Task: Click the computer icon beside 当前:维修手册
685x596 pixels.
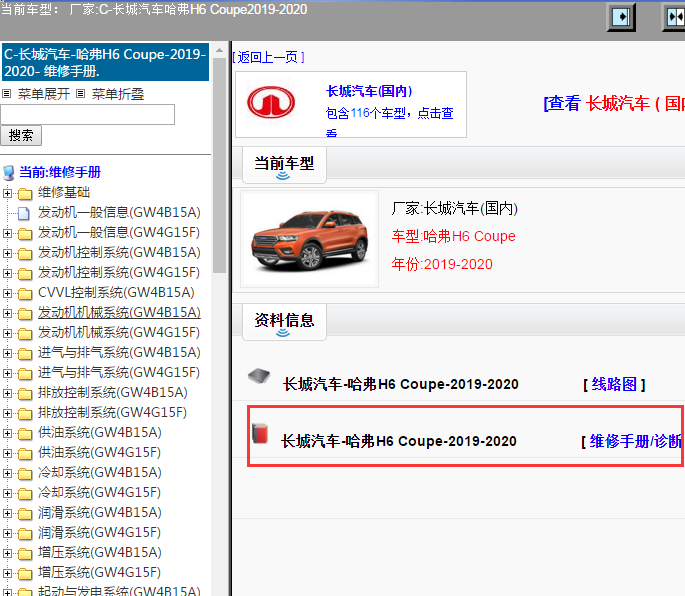Action: (9, 172)
